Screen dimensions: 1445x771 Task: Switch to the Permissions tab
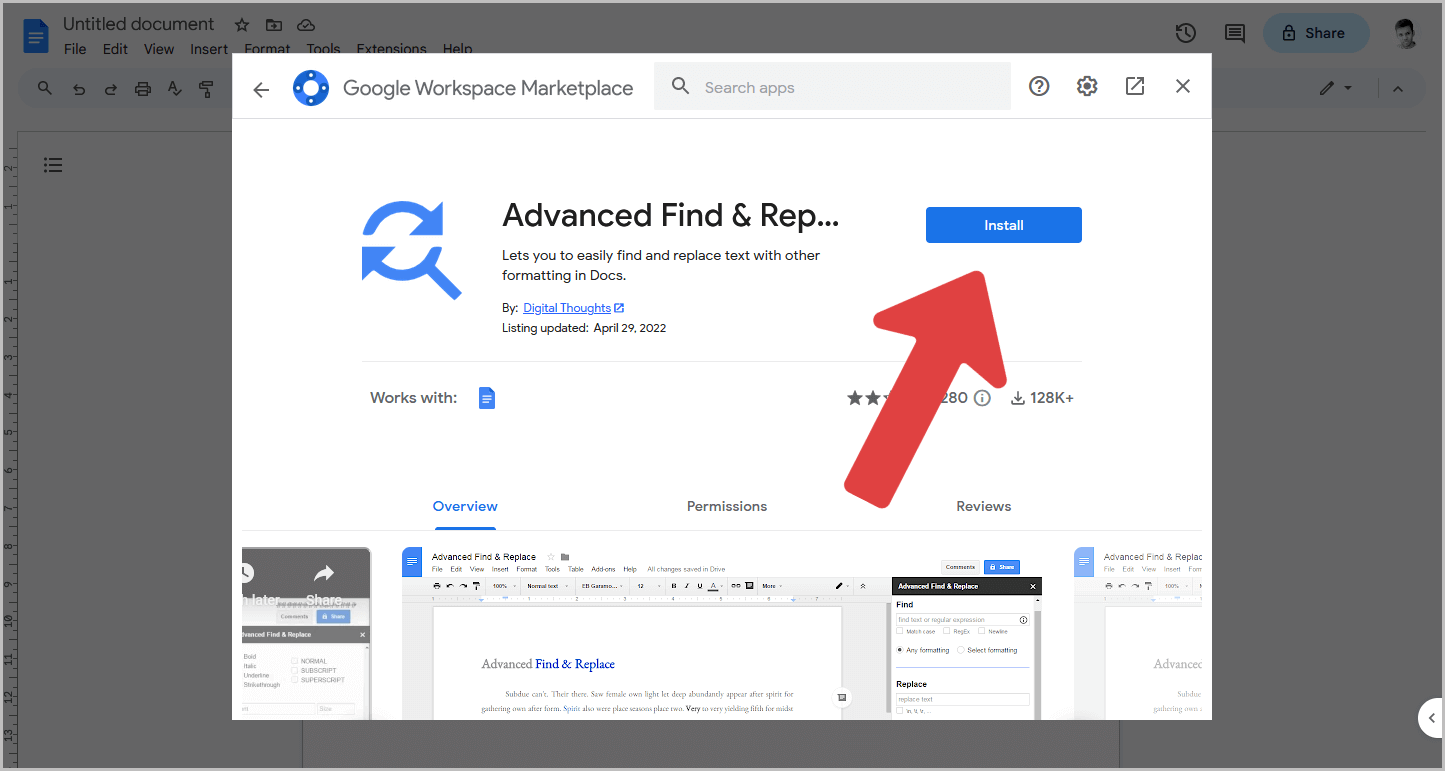pyautogui.click(x=727, y=506)
